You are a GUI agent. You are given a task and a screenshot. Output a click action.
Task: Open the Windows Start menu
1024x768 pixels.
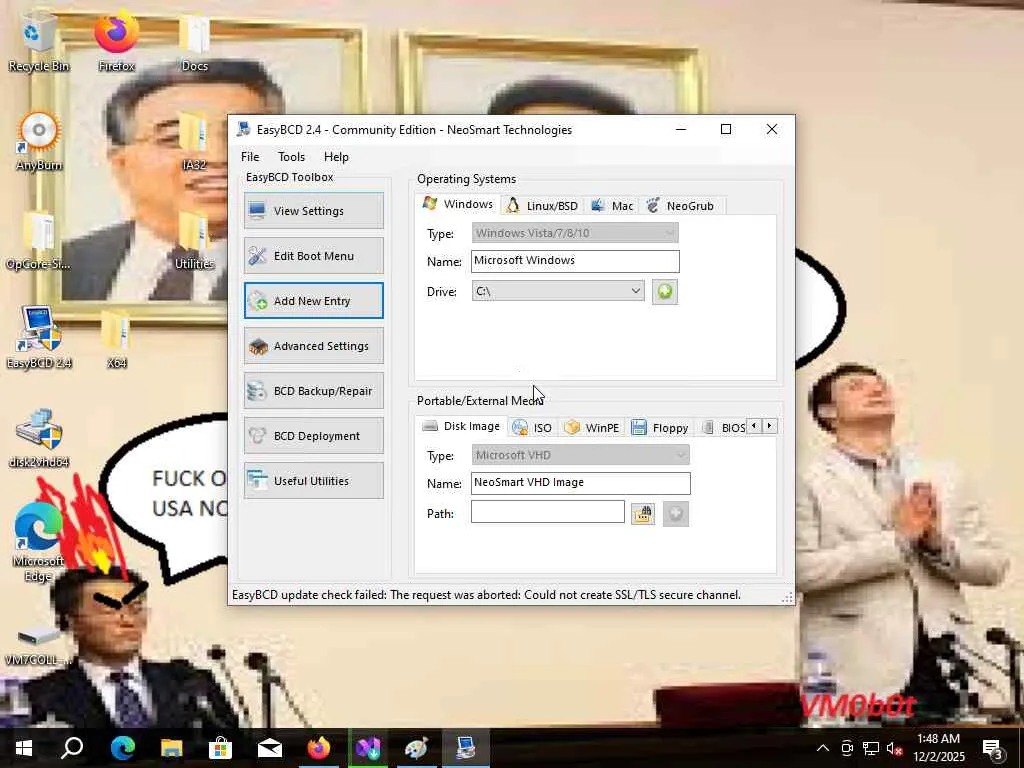[x=24, y=748]
